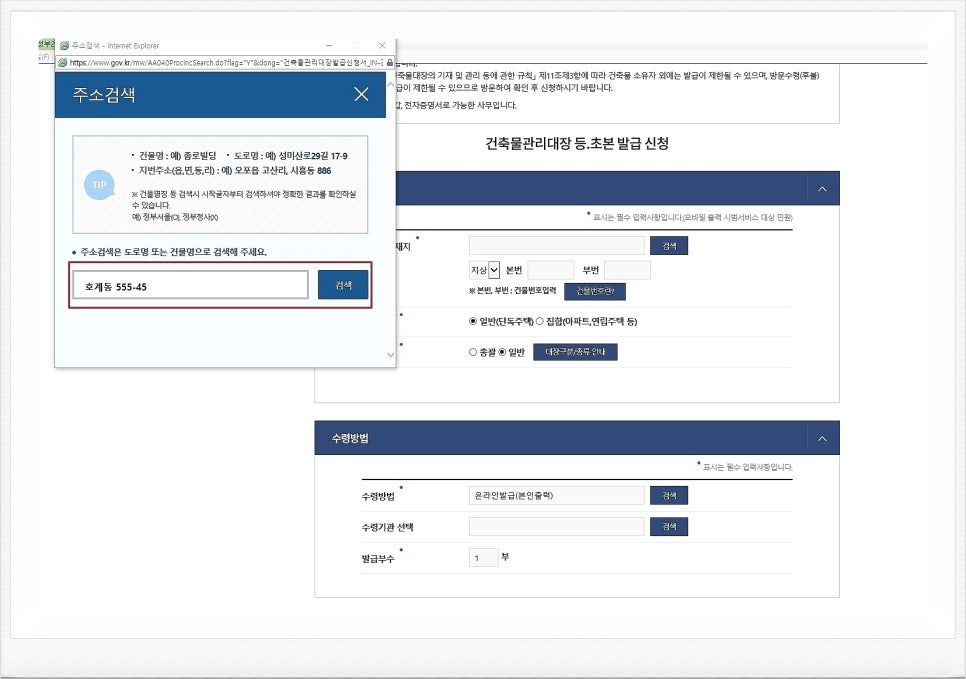Click the popup address bar URL
Image resolution: width=966 pixels, height=679 pixels.
225,62
